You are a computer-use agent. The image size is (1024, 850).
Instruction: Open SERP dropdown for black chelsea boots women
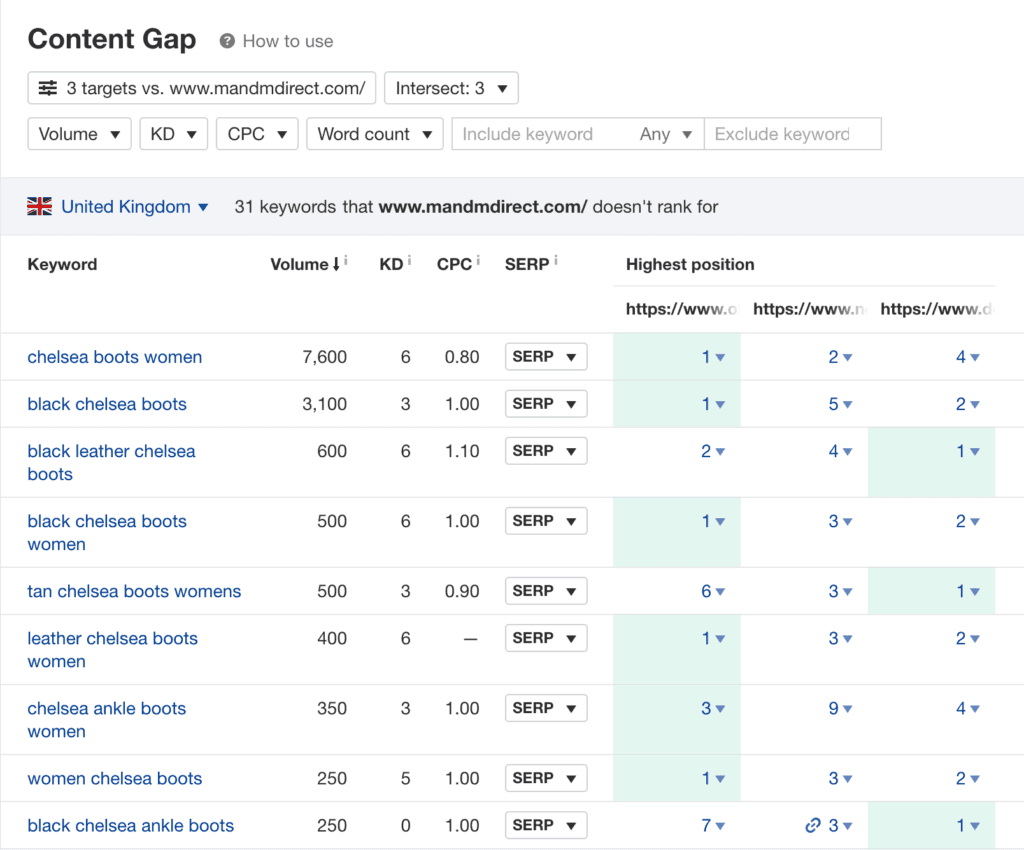click(546, 520)
